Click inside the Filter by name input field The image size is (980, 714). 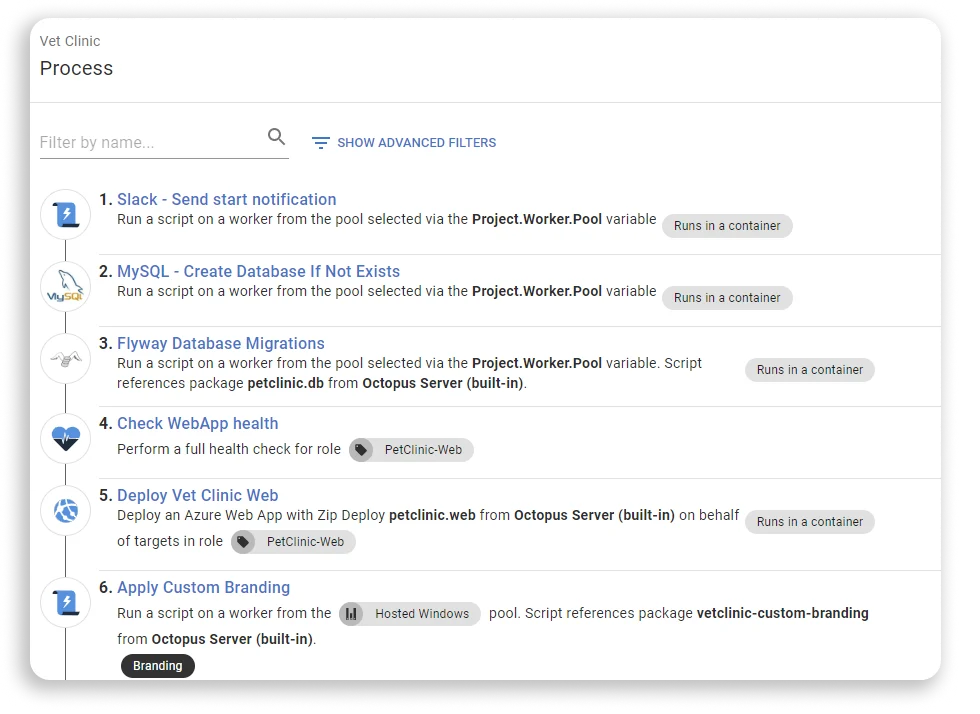click(140, 141)
